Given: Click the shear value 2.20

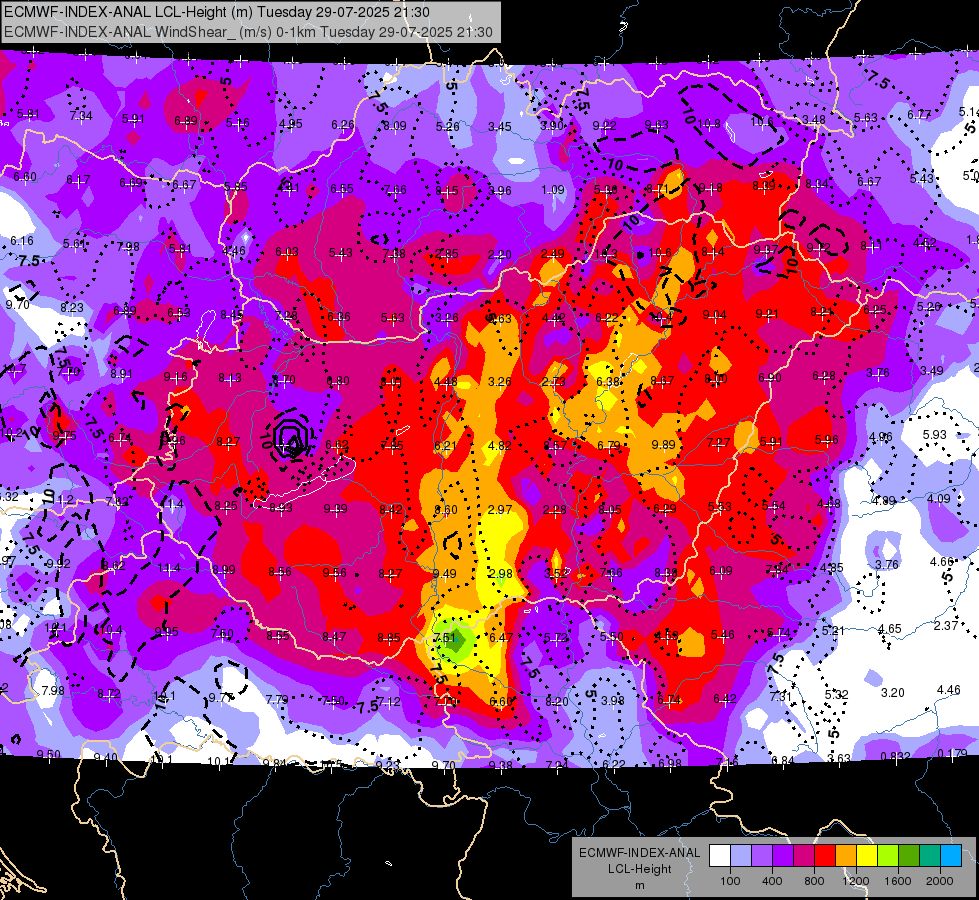Looking at the screenshot, I should [499, 254].
